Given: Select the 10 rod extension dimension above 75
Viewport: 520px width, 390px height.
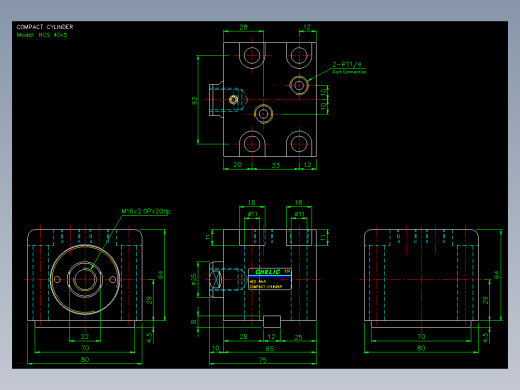Looking at the screenshot, I should pyautogui.click(x=216, y=348).
